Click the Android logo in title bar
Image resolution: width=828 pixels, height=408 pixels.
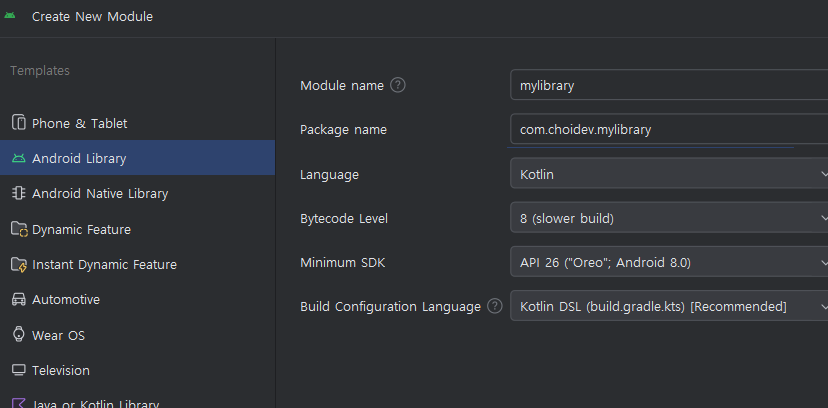click(12, 17)
